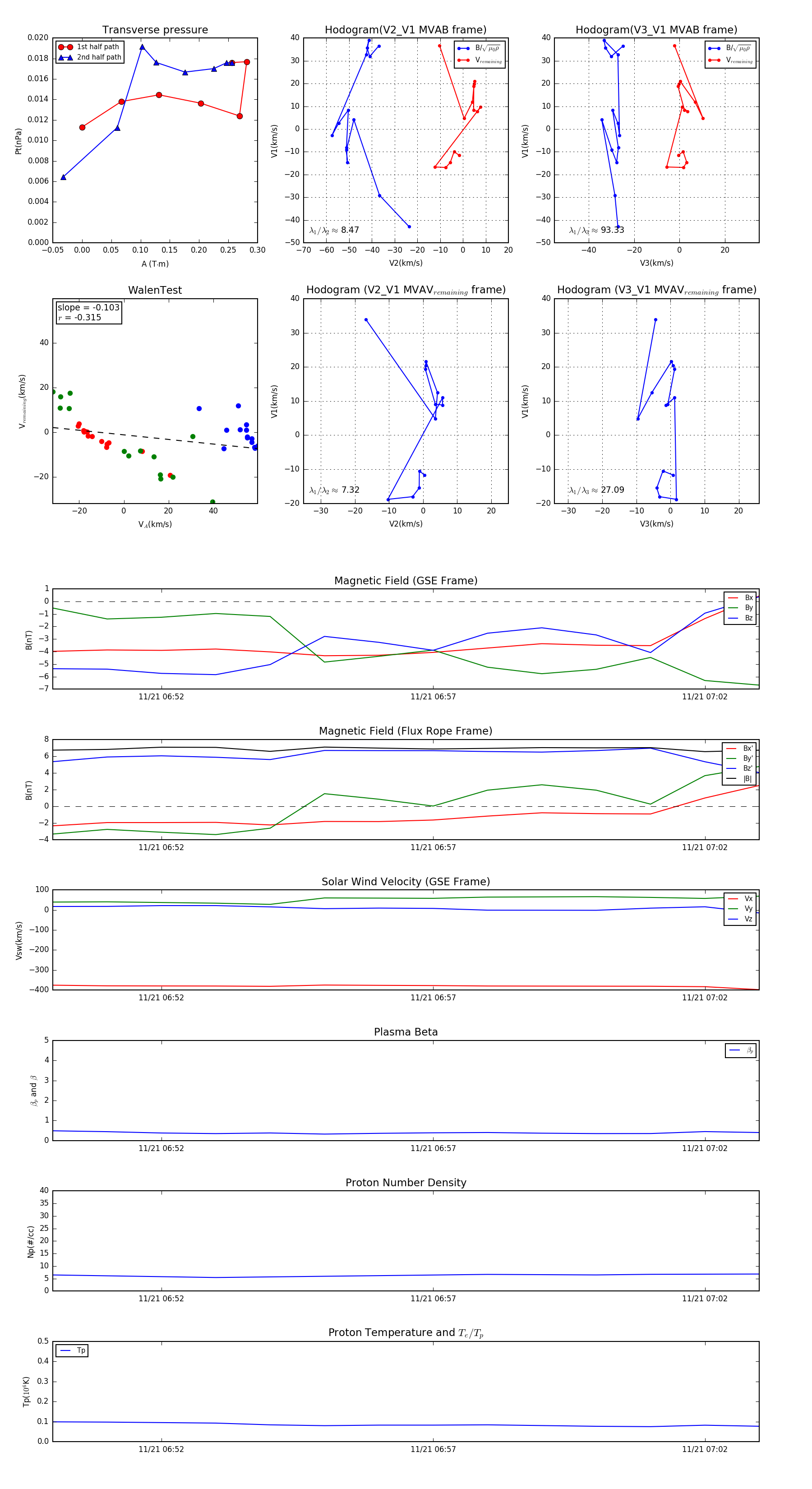
Task: Click the "Np(#/cc)" y-axis label
Action: point(31,1241)
